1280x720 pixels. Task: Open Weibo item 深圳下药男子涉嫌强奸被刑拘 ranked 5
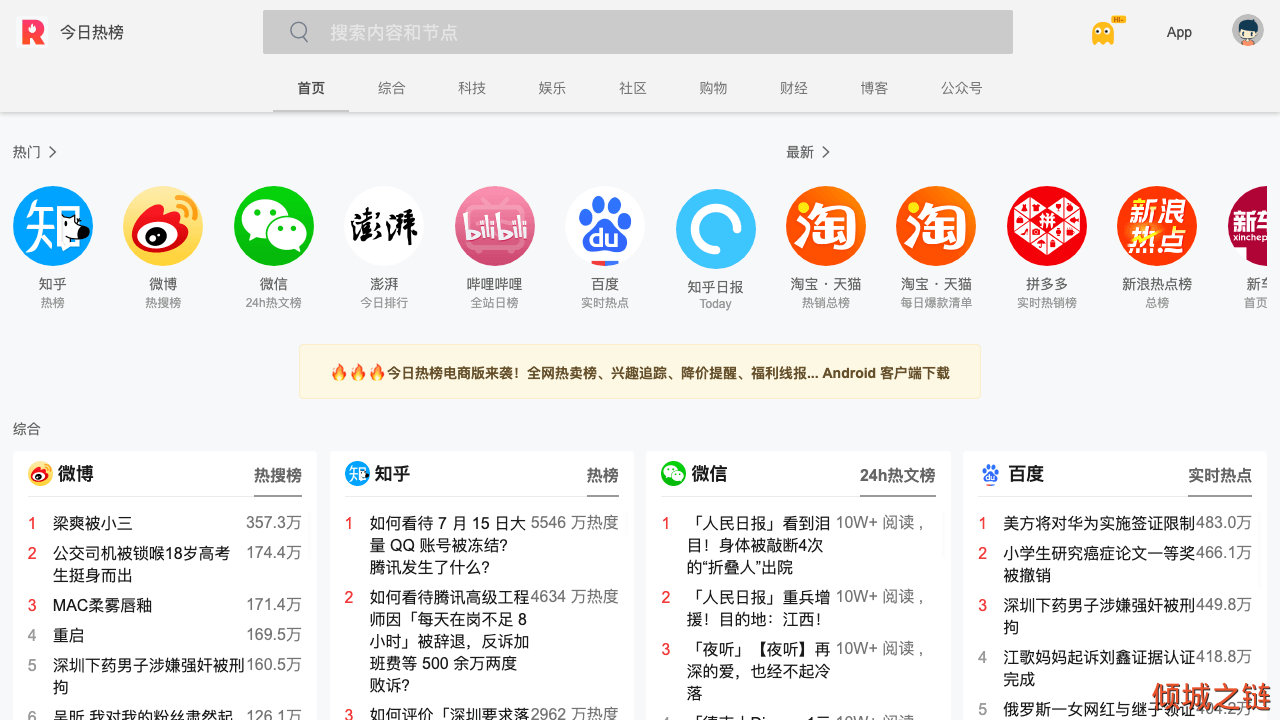149,676
